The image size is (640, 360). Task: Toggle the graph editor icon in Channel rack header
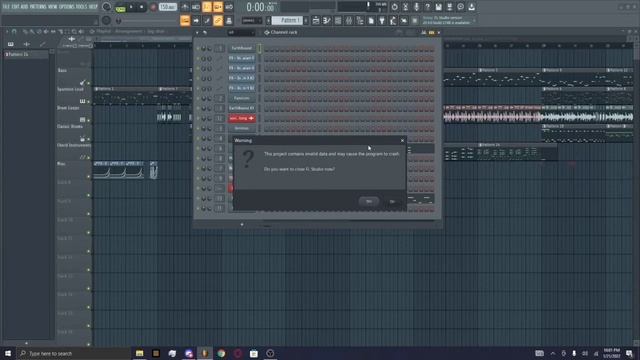pos(424,32)
